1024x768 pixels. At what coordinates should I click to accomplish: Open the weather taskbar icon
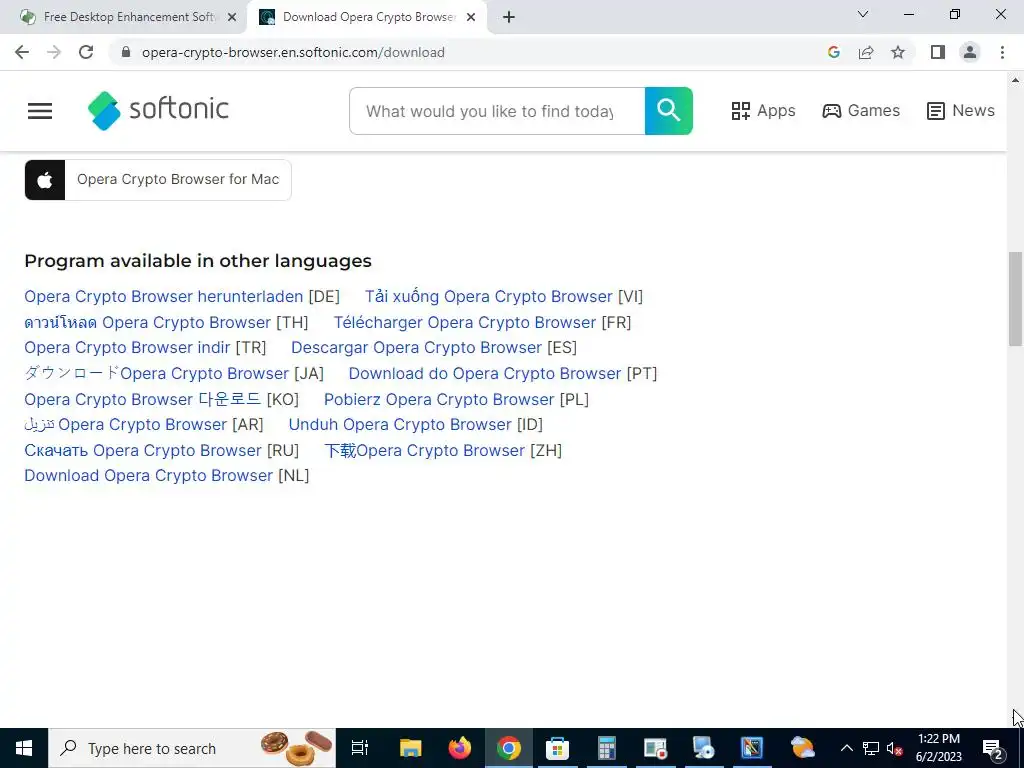802,748
